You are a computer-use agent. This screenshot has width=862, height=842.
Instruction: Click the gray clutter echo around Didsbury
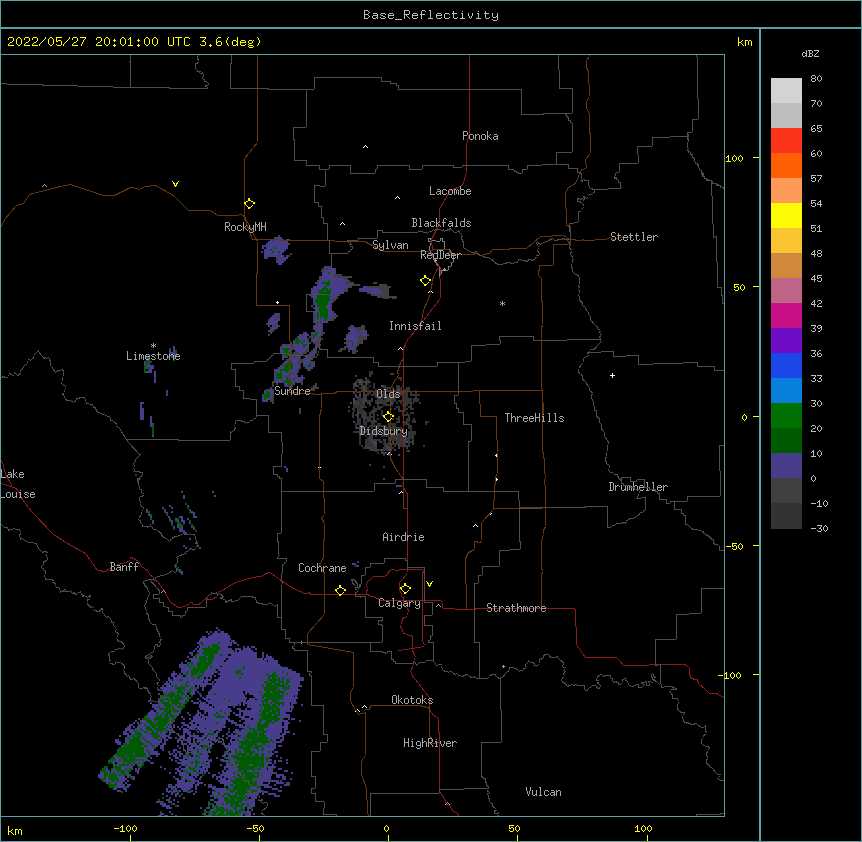(385, 412)
